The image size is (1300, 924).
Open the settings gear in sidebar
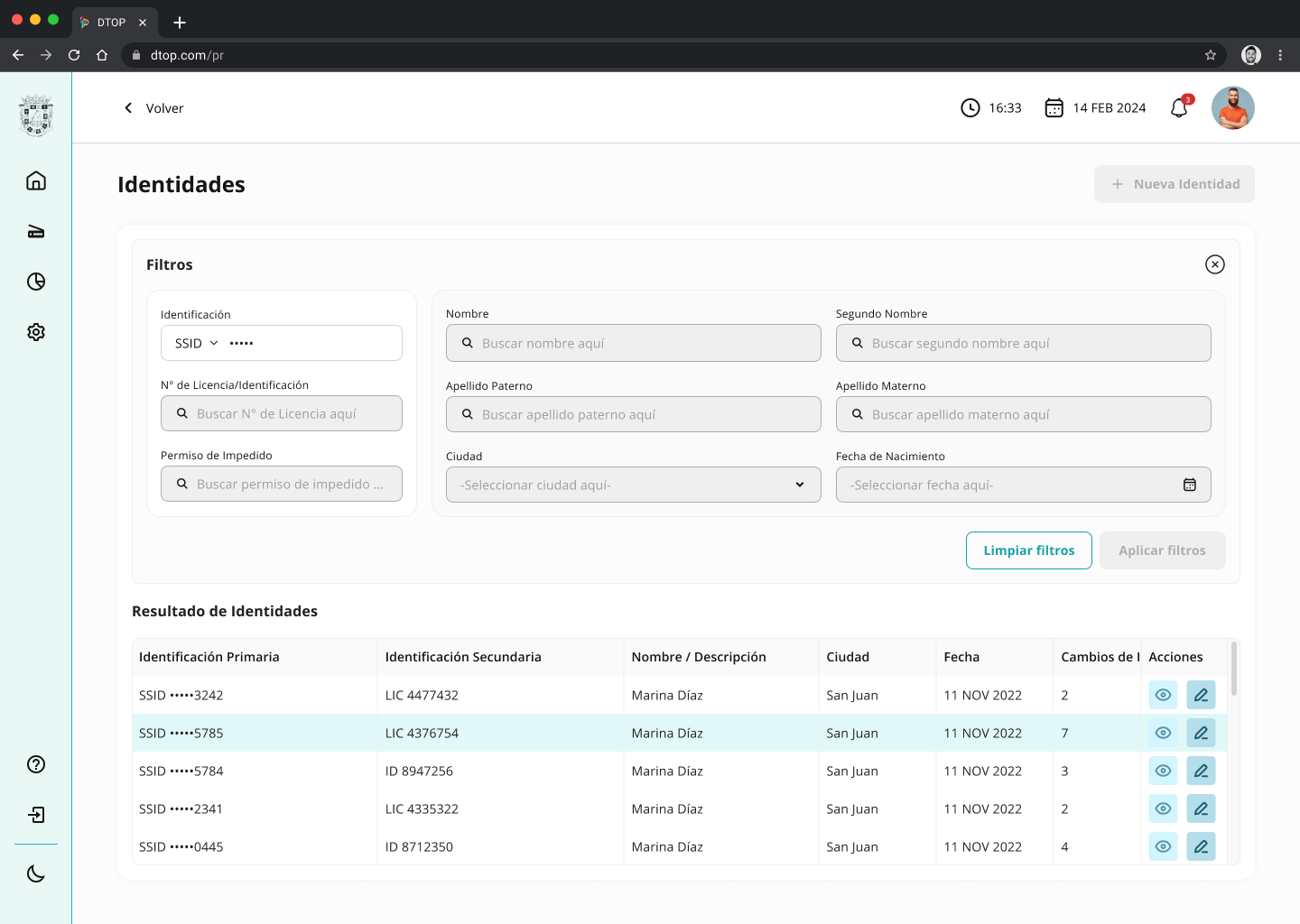[x=36, y=332]
